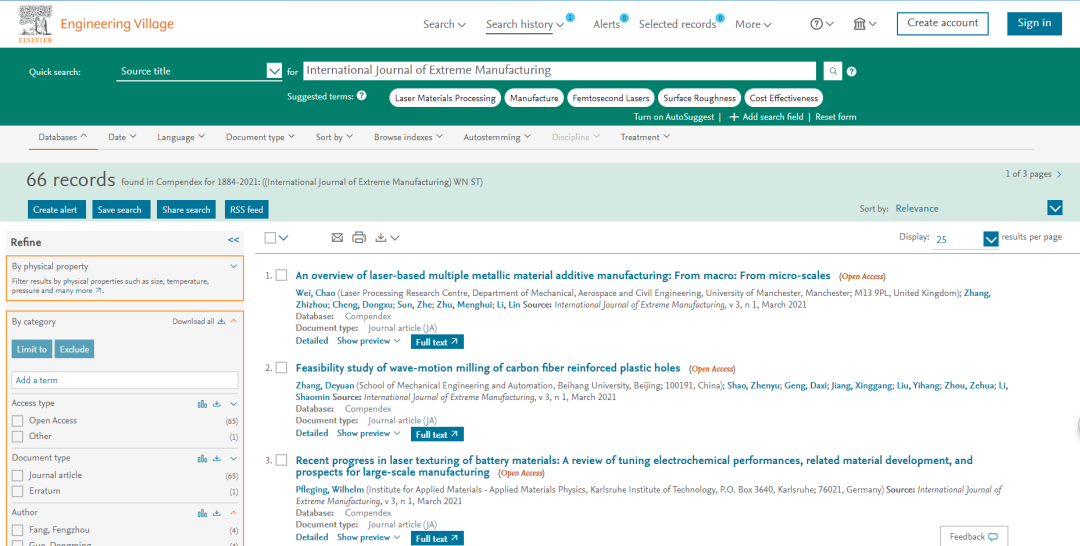Select record 2 checkbox on wave-motion milling
Image resolution: width=1080 pixels, height=546 pixels.
(x=281, y=368)
